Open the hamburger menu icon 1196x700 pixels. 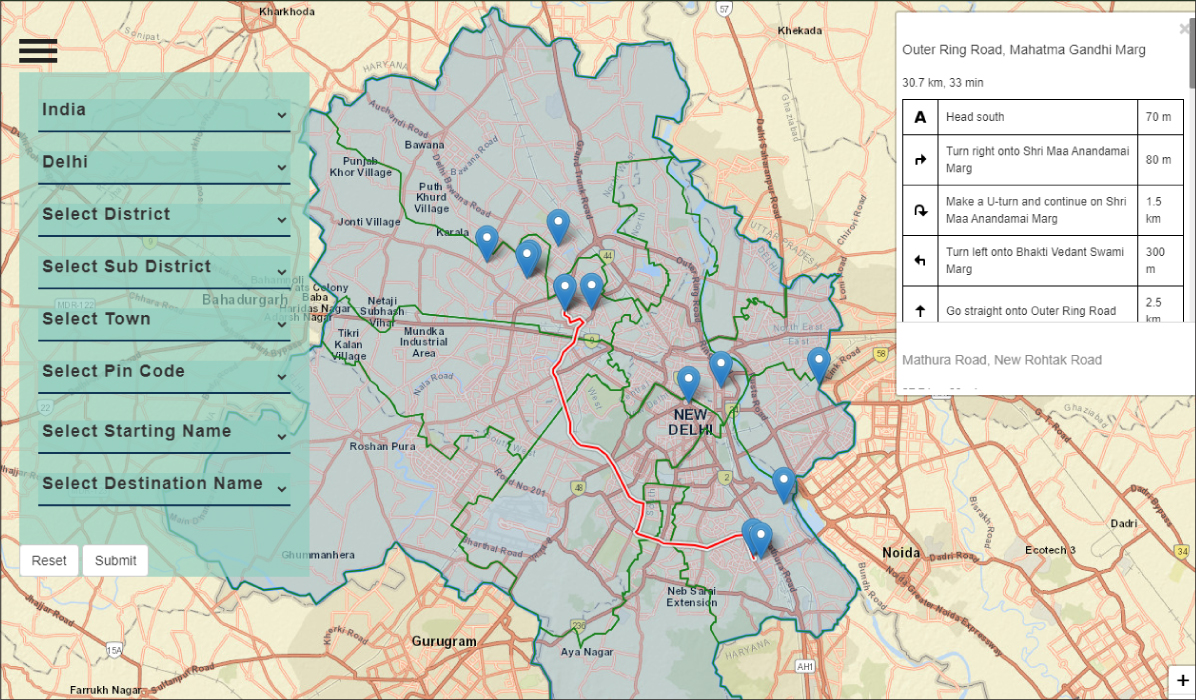(38, 50)
